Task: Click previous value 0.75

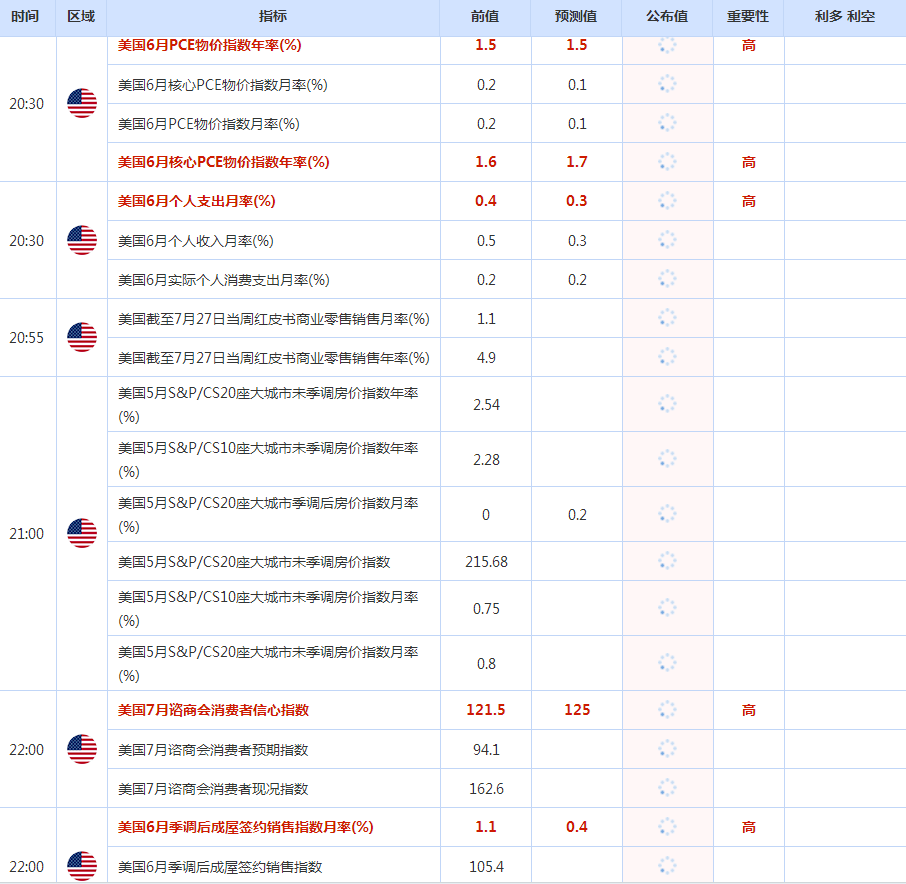Action: click(486, 608)
